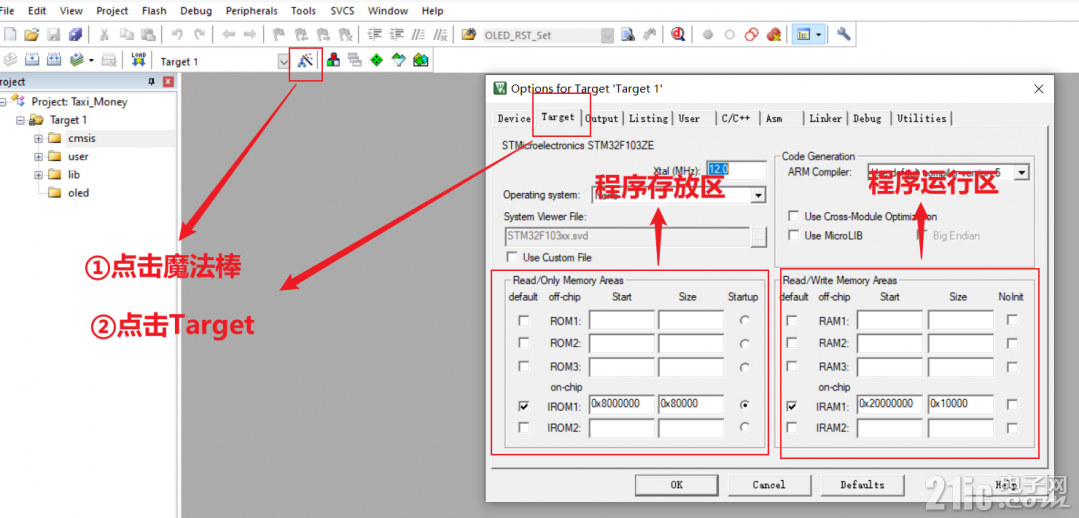Uncheck the IRAM1 default checkbox

pos(792,406)
